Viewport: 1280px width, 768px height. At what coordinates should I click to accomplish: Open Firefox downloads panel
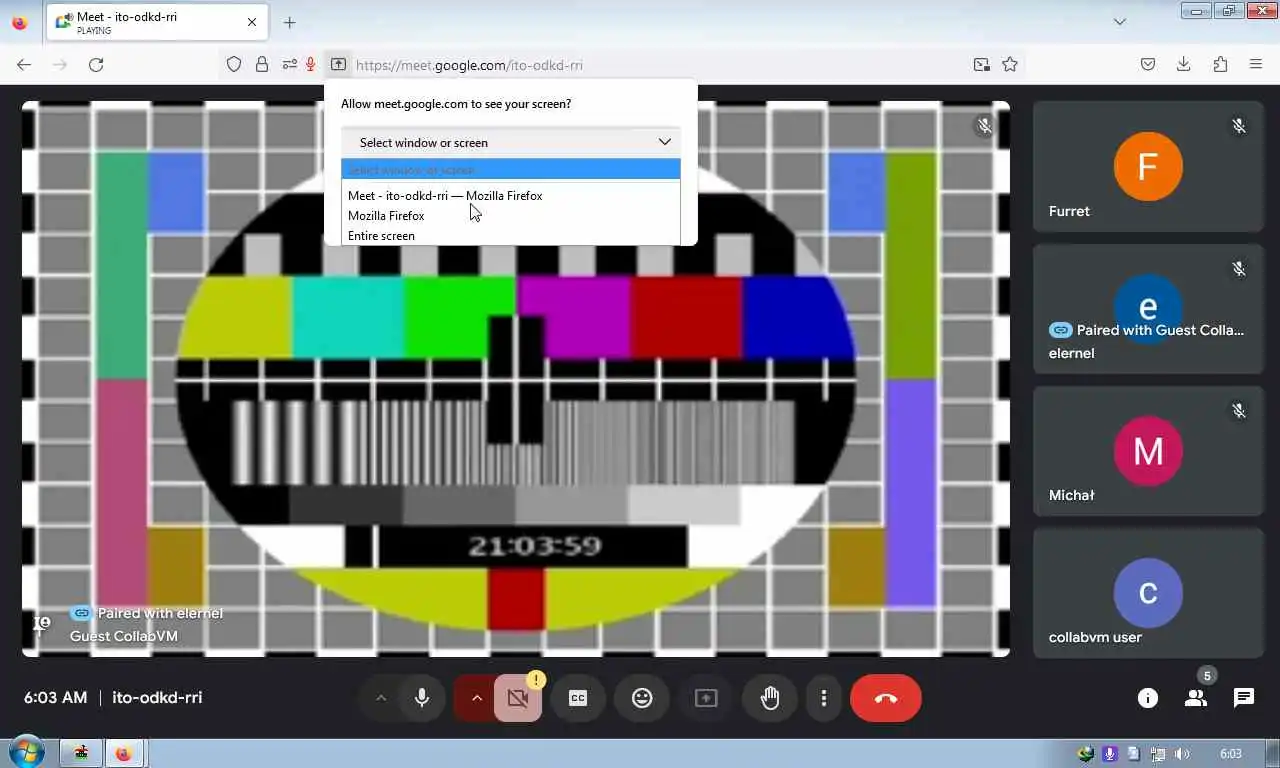pos(1183,64)
